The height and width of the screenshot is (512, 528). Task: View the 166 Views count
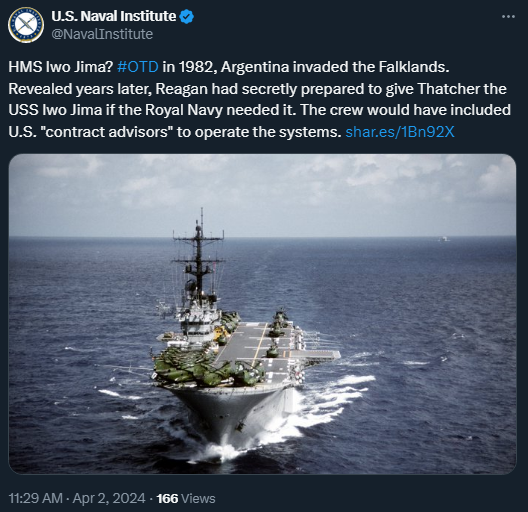[186, 498]
